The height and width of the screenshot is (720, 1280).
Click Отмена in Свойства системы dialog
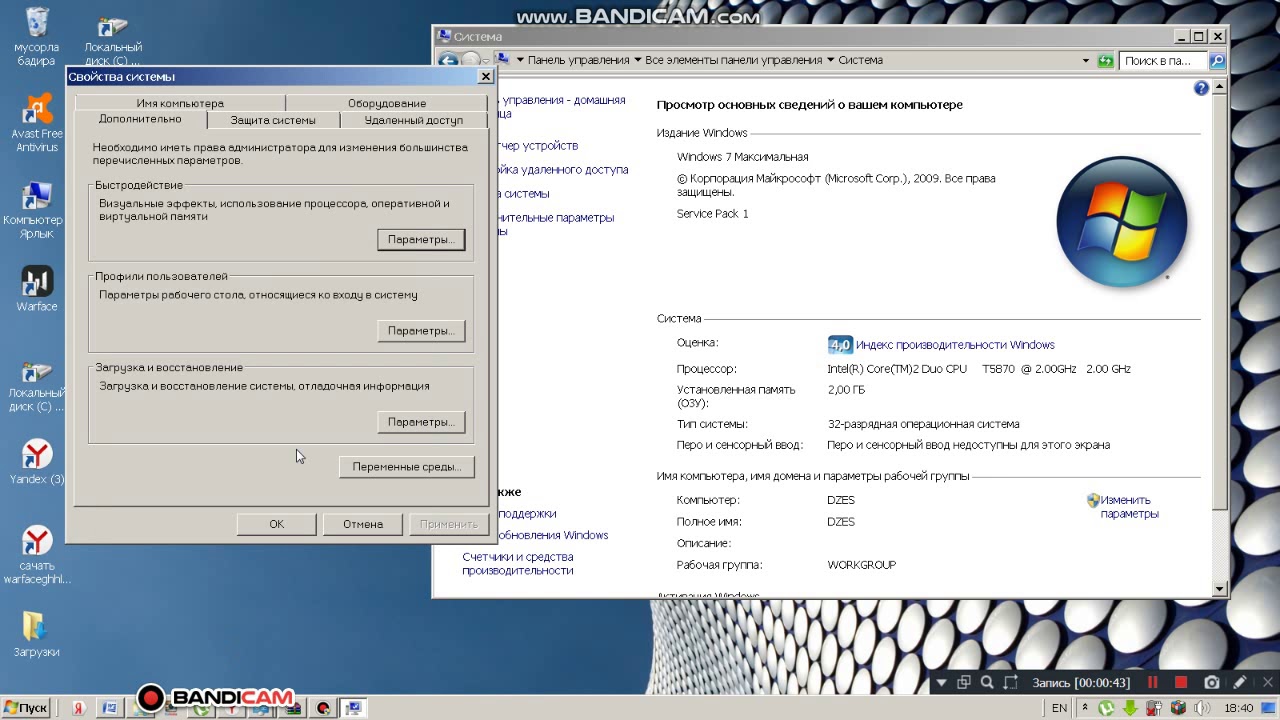point(363,524)
